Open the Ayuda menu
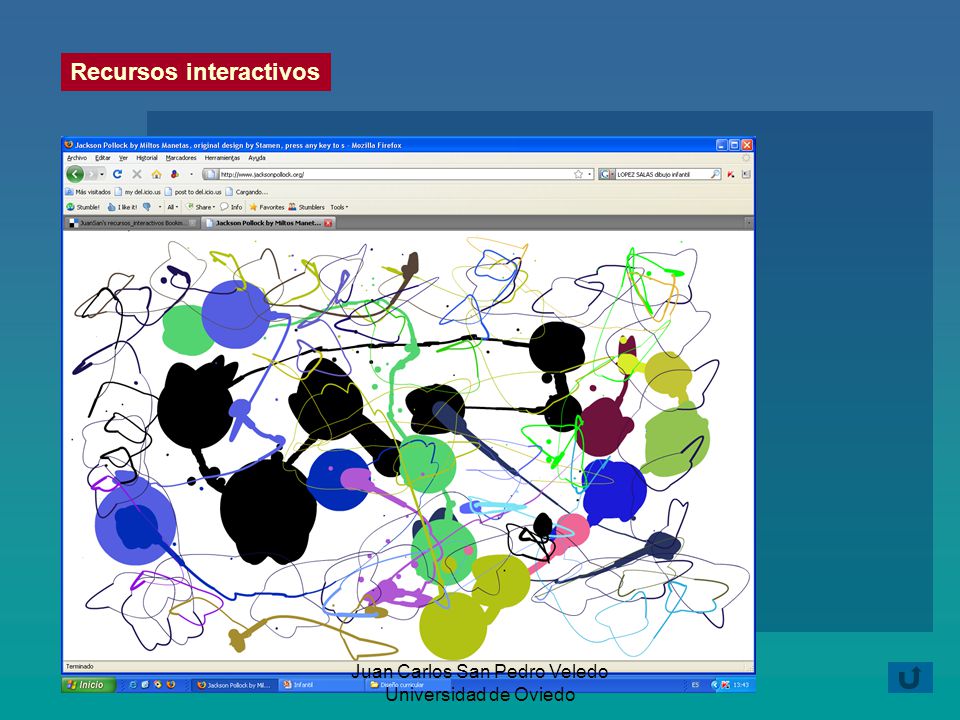This screenshot has width=960, height=720. tap(257, 158)
